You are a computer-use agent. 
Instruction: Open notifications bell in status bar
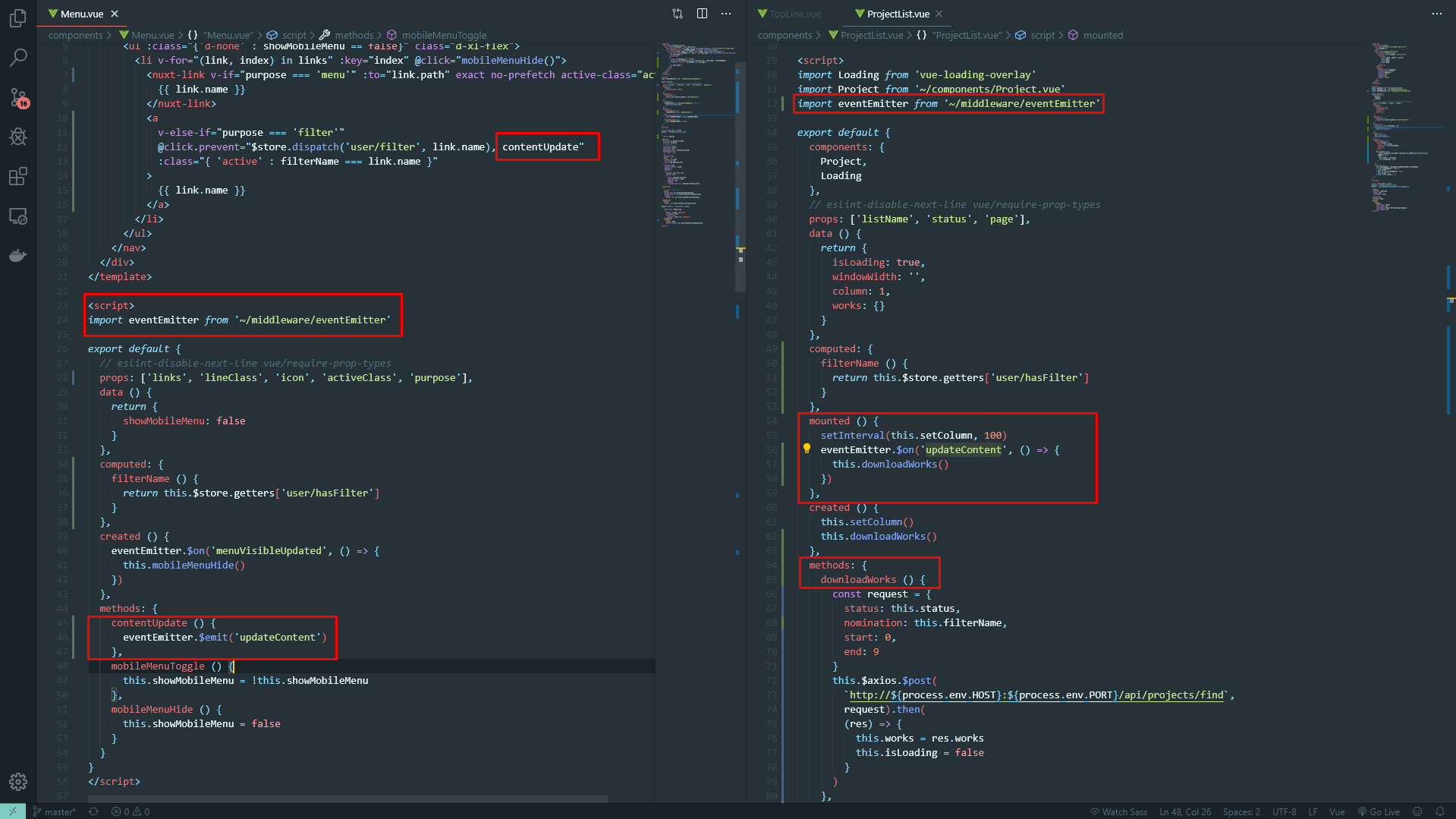point(1439,811)
